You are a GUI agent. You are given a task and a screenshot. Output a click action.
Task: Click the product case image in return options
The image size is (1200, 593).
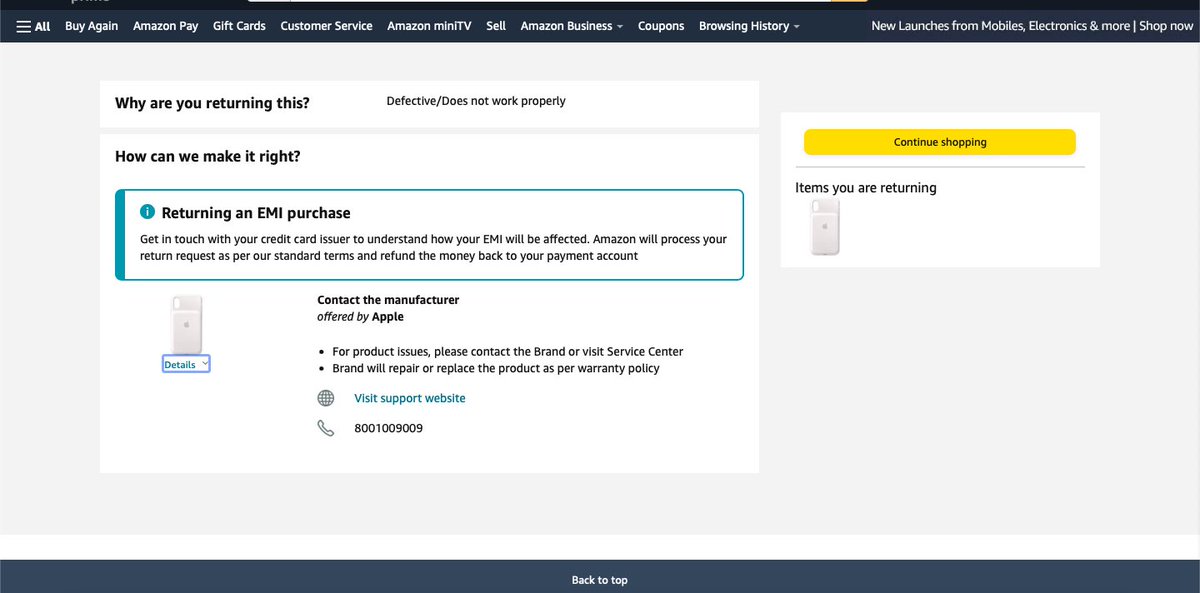187,323
